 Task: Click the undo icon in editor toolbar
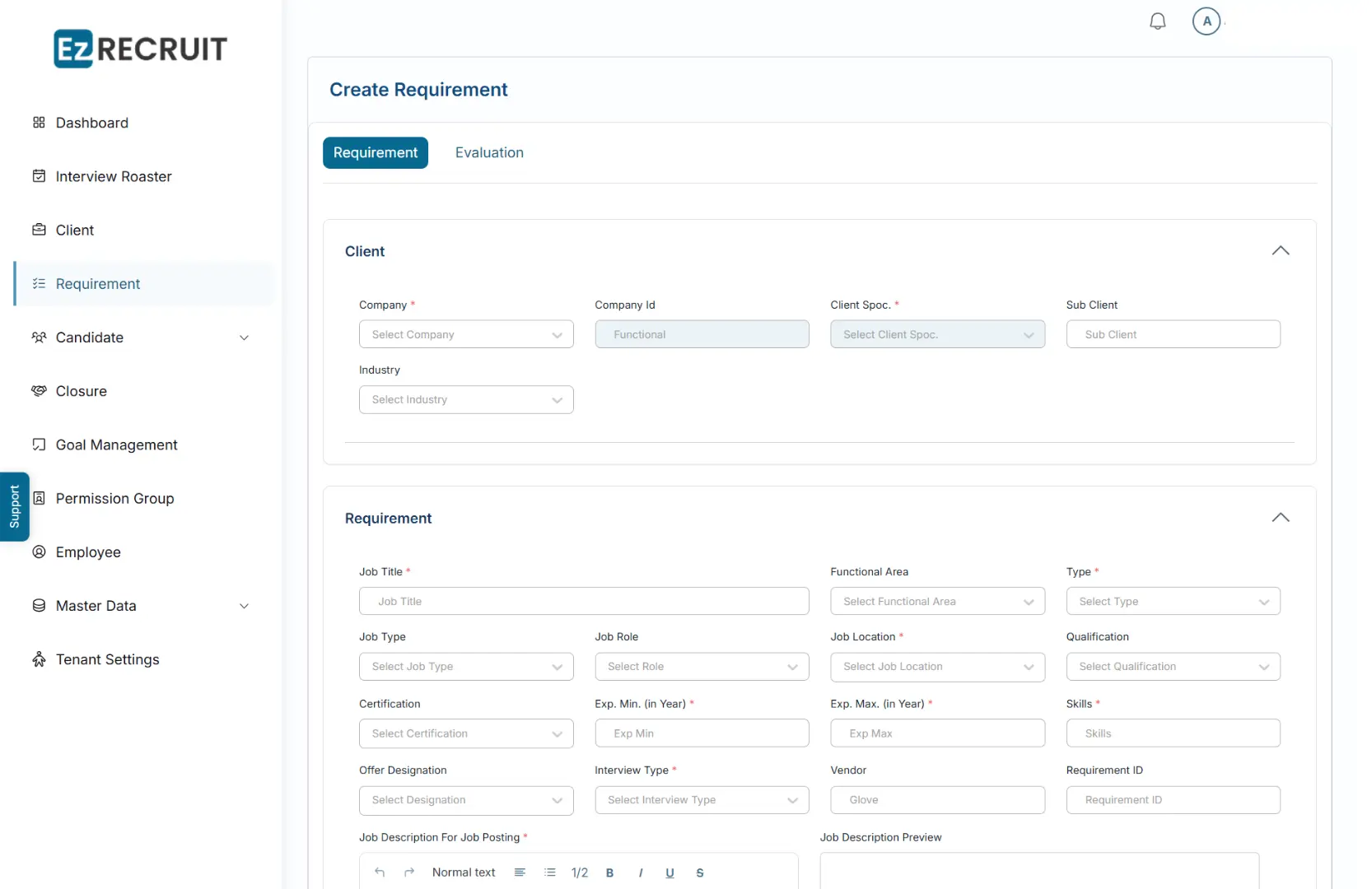[x=380, y=873]
